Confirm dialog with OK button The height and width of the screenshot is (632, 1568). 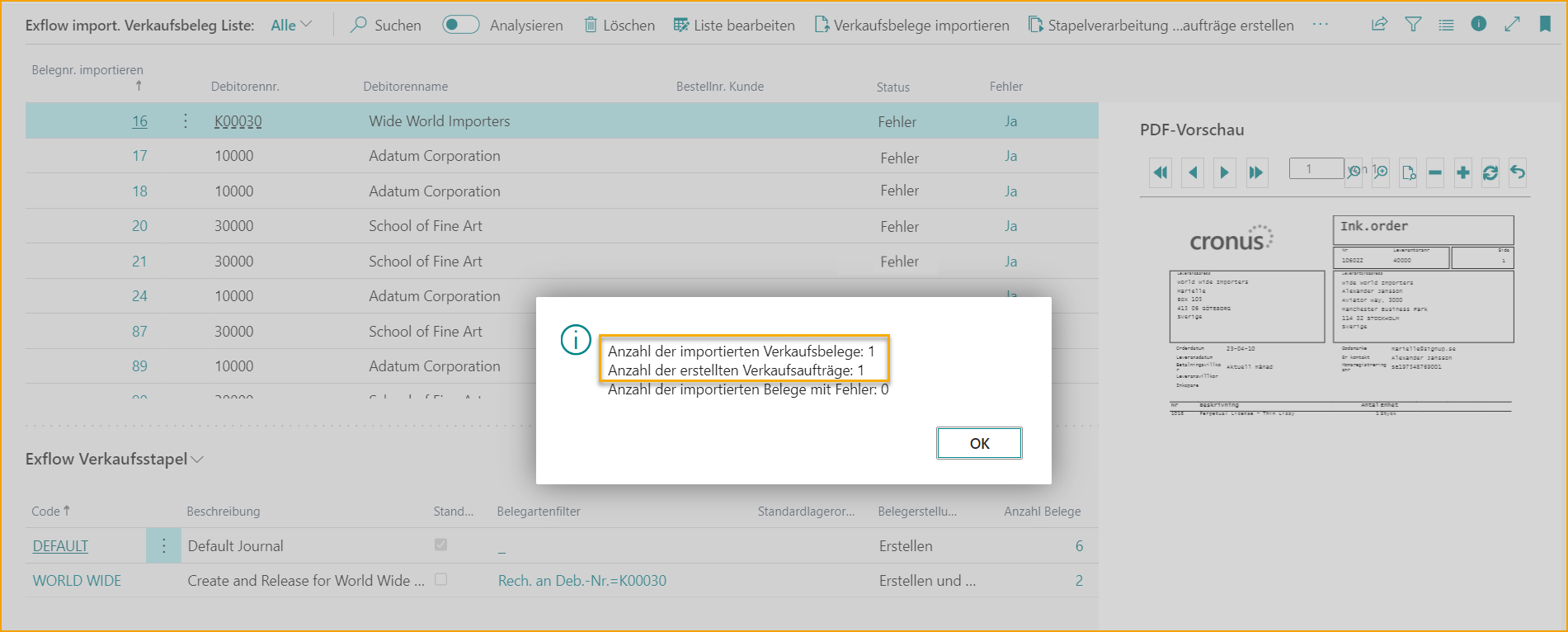[979, 443]
